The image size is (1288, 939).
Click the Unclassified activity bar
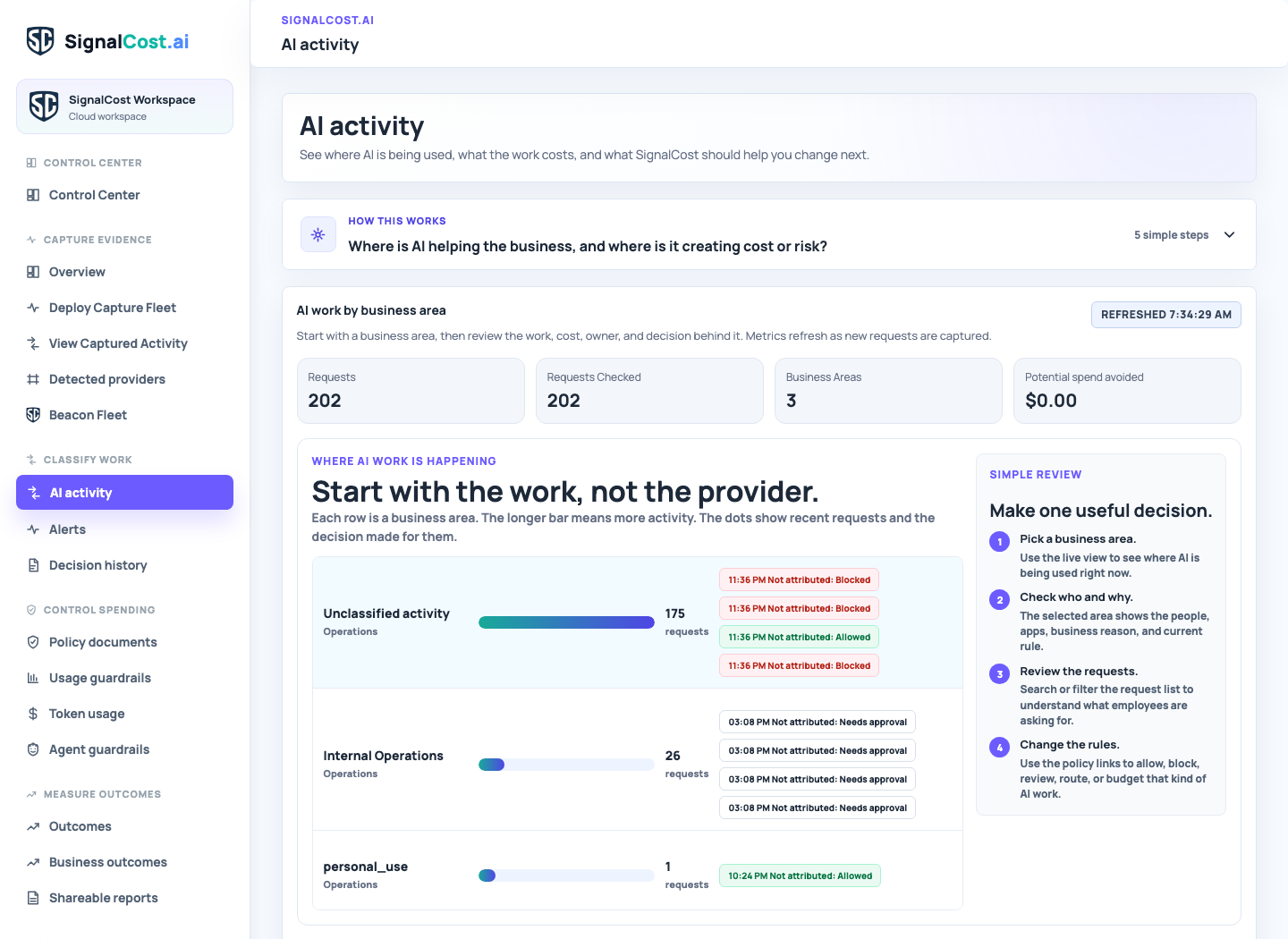[x=566, y=622]
